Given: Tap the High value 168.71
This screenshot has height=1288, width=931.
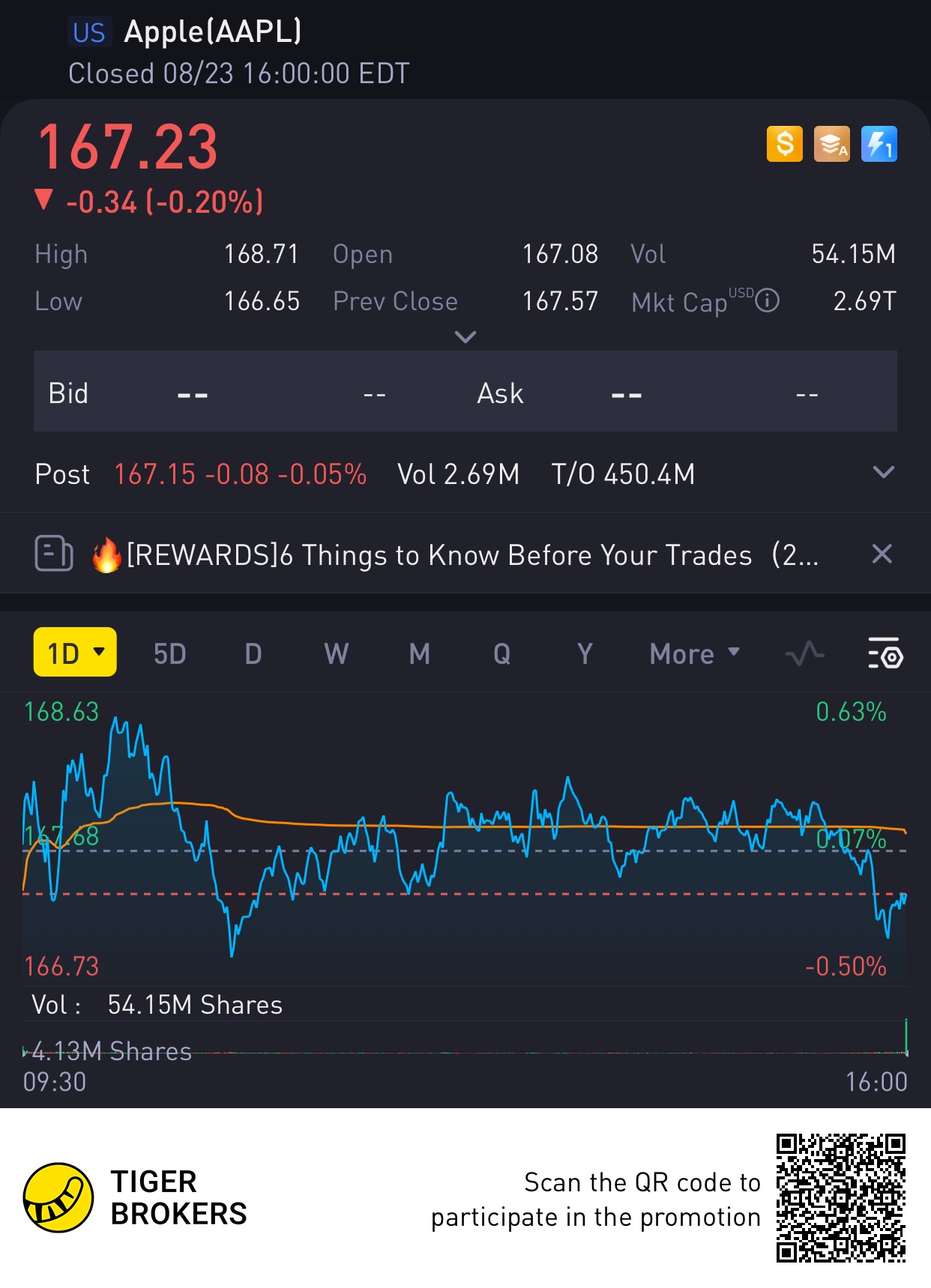Looking at the screenshot, I should [262, 254].
